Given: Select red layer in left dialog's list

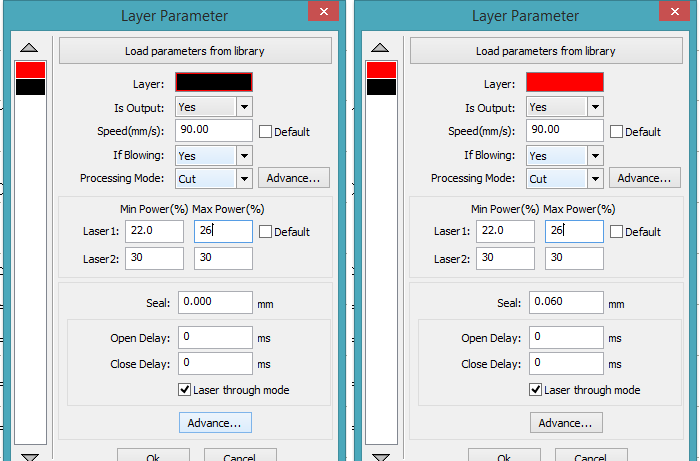Looking at the screenshot, I should click(x=30, y=70).
